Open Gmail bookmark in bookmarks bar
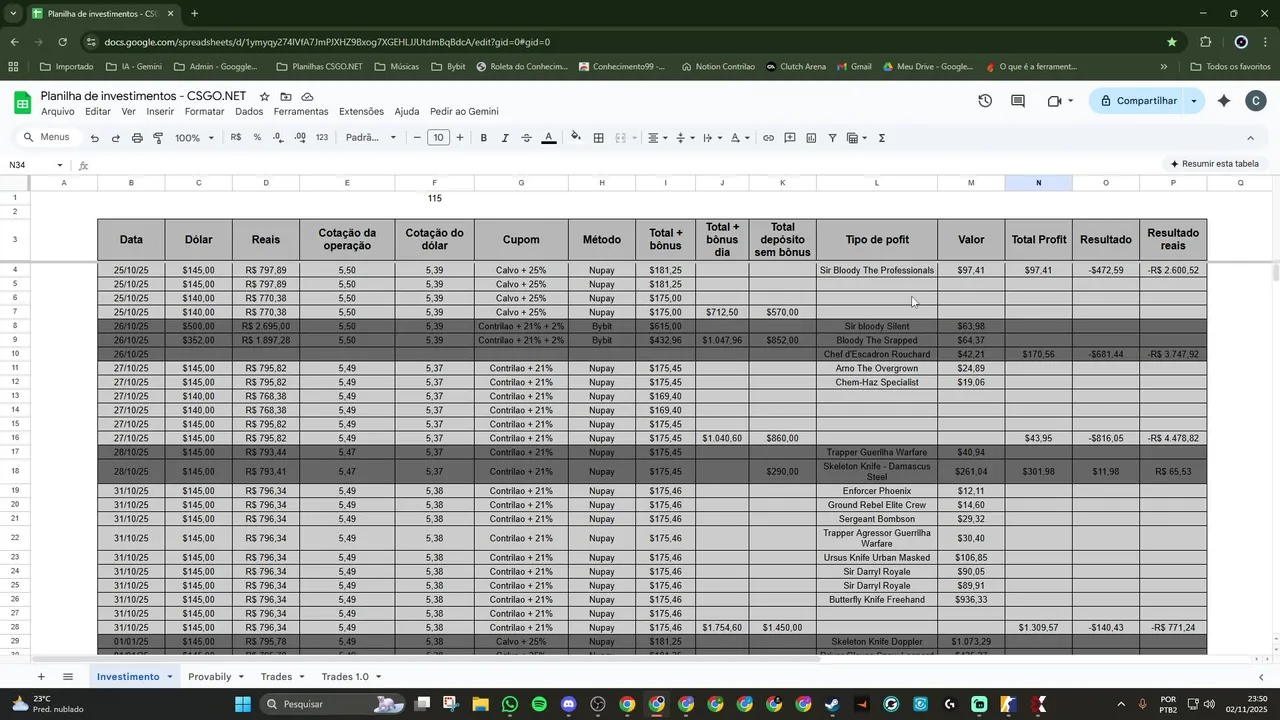Screen dimensions: 1280x720 852,67
